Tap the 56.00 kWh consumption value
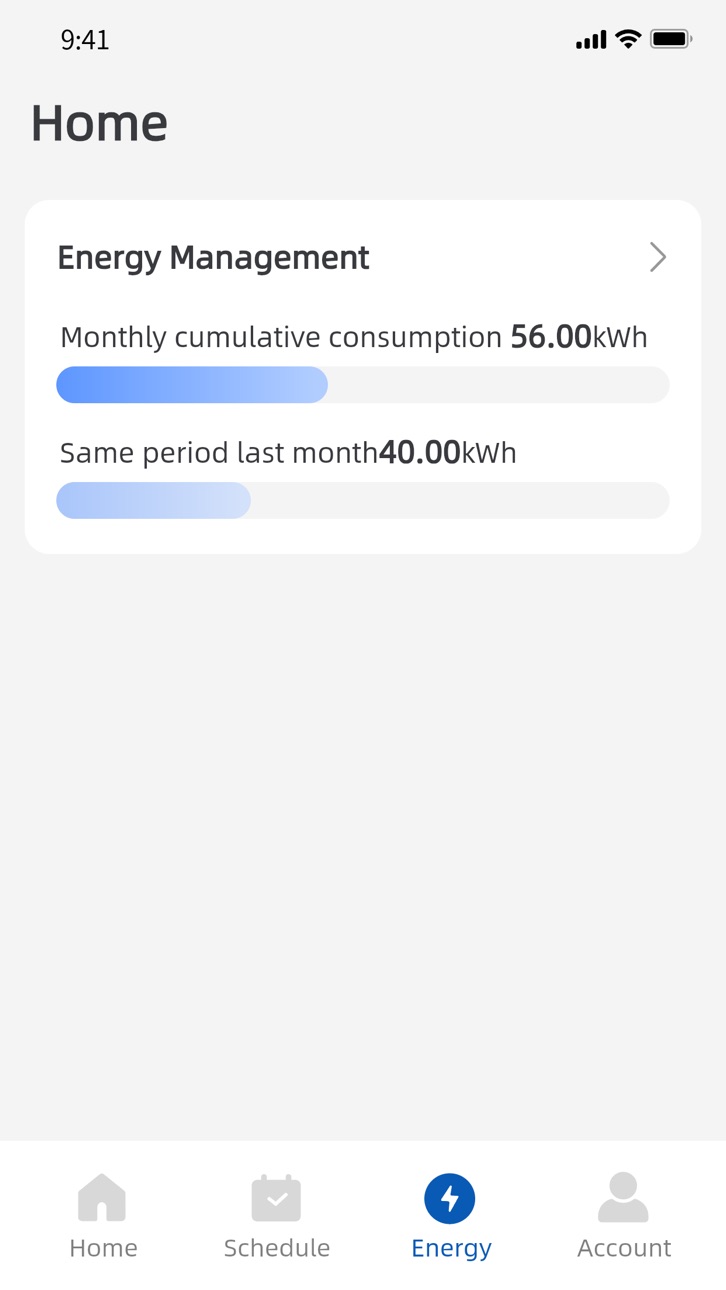726x1290 pixels. 579,337
